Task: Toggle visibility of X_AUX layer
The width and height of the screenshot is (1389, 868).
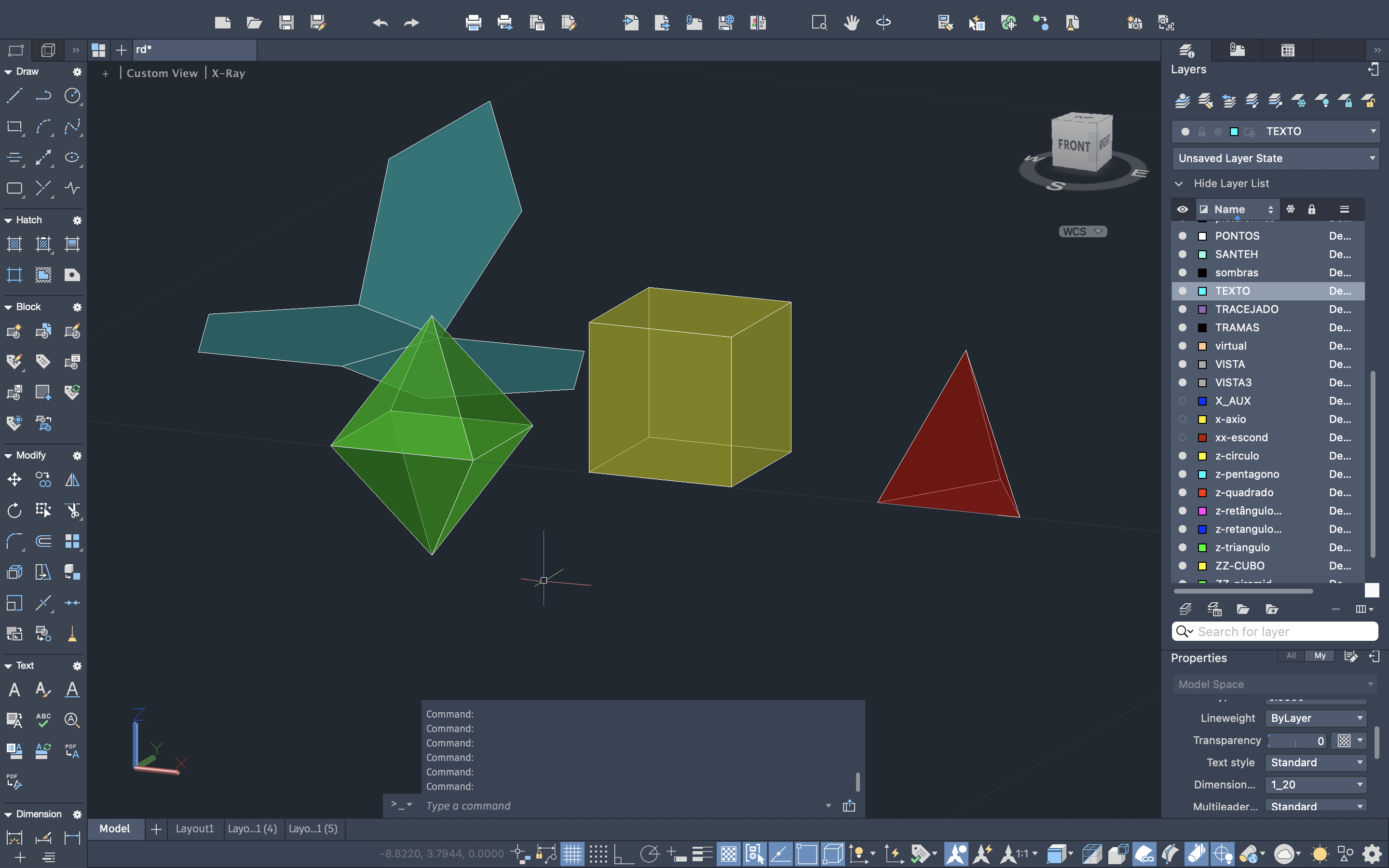Action: pos(1183,401)
